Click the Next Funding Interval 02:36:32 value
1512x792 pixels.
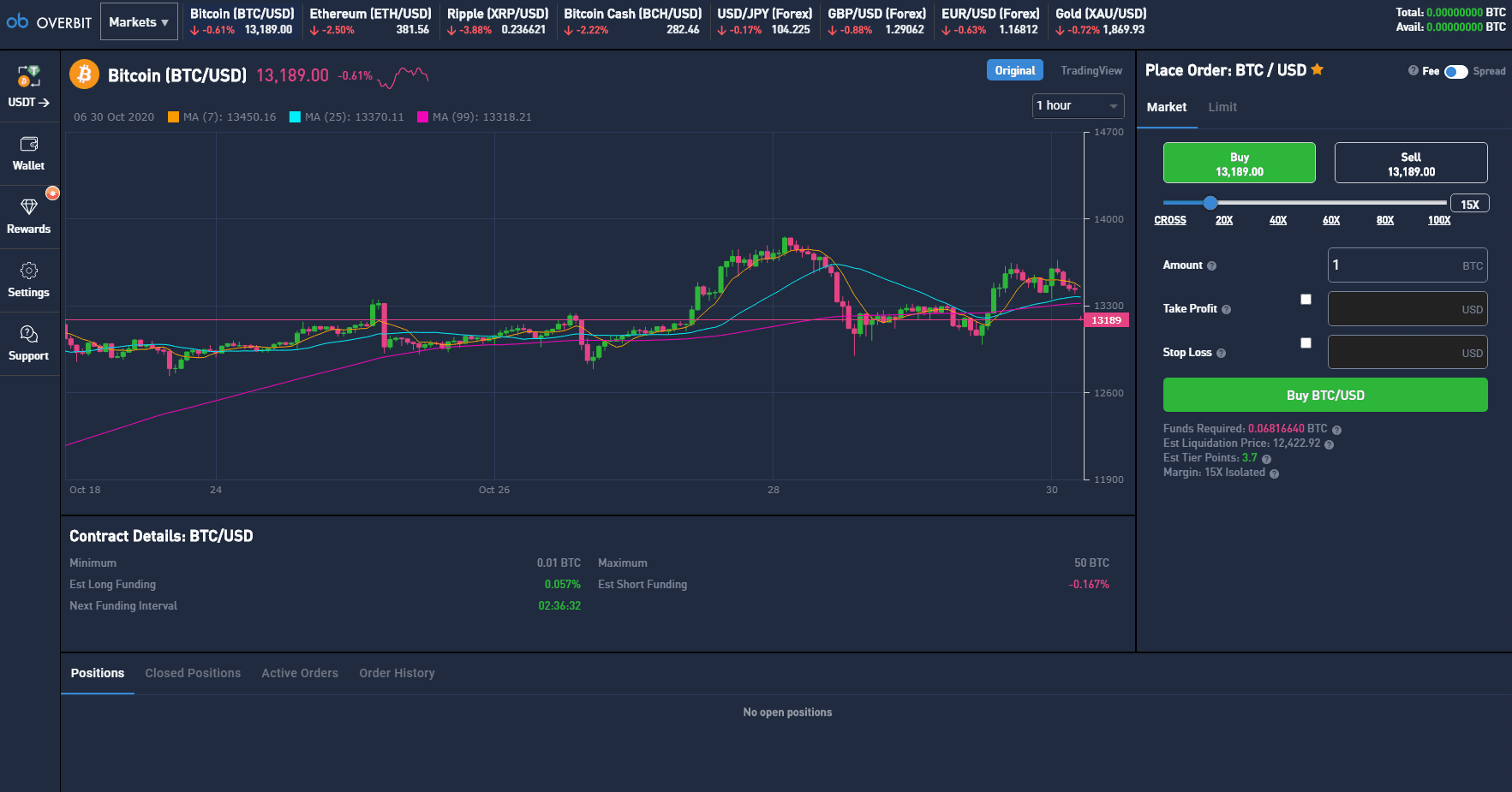coord(559,605)
